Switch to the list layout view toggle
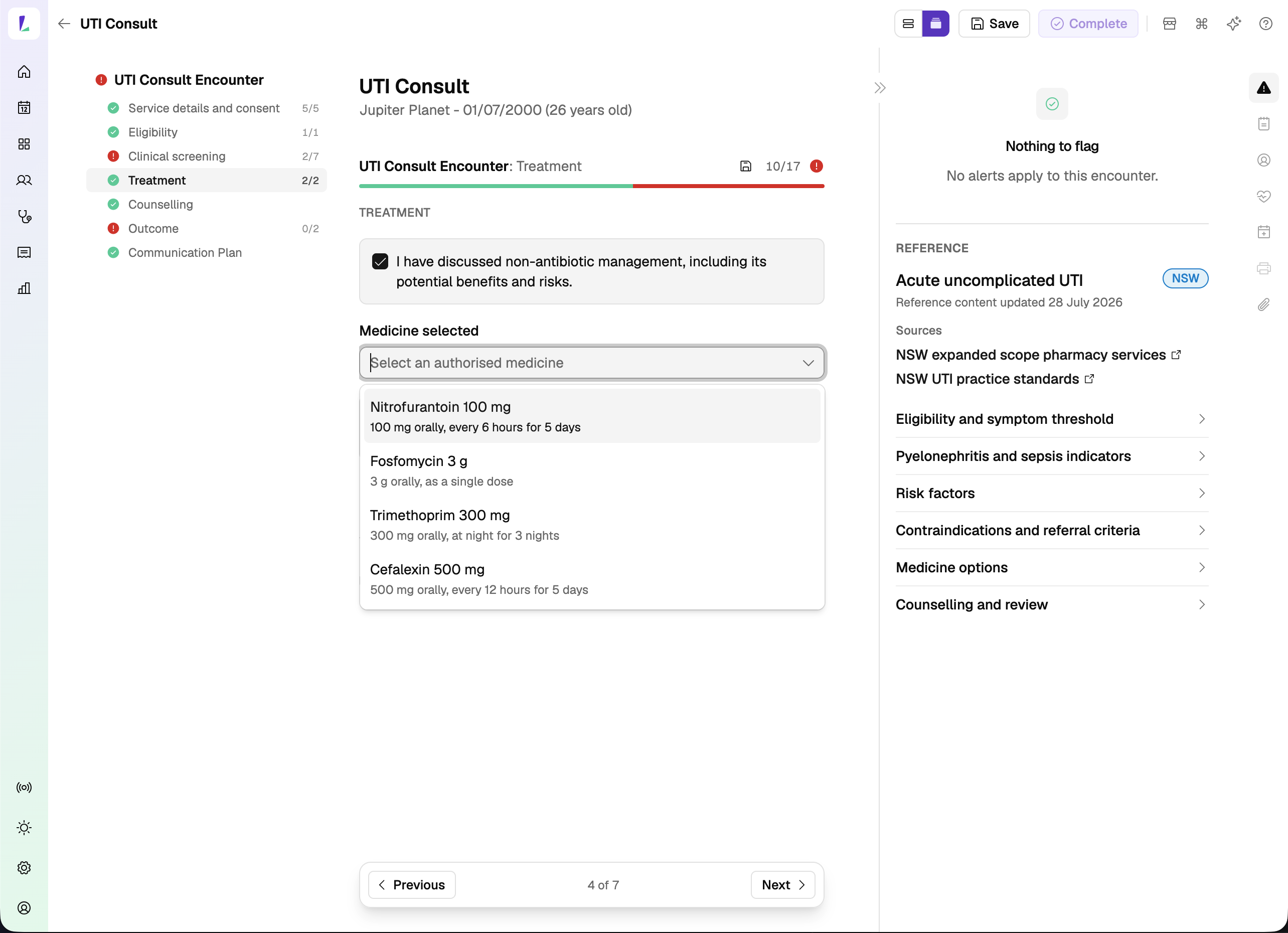 pos(908,24)
